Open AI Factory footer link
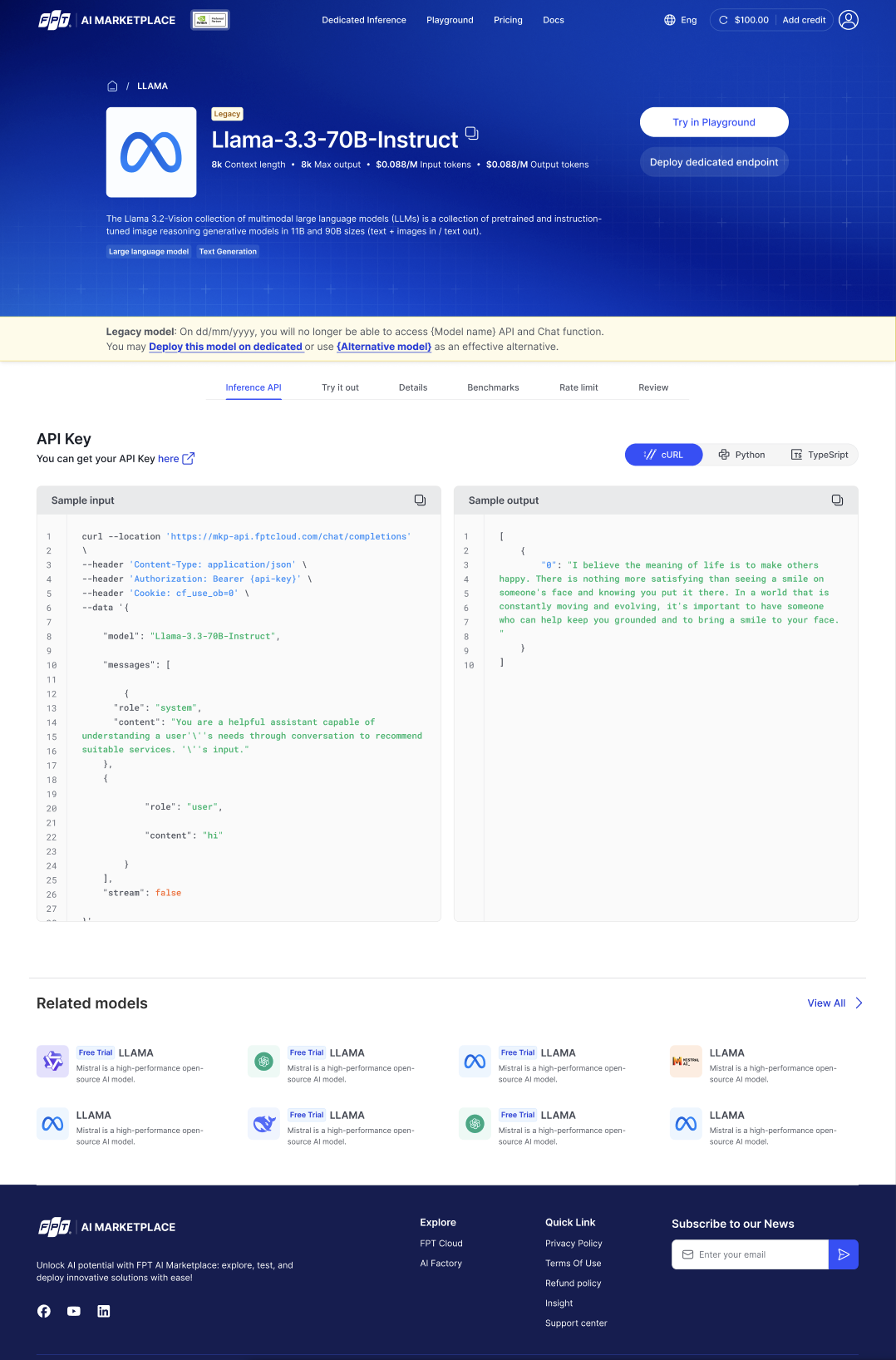The width and height of the screenshot is (896, 1360). tap(441, 1264)
